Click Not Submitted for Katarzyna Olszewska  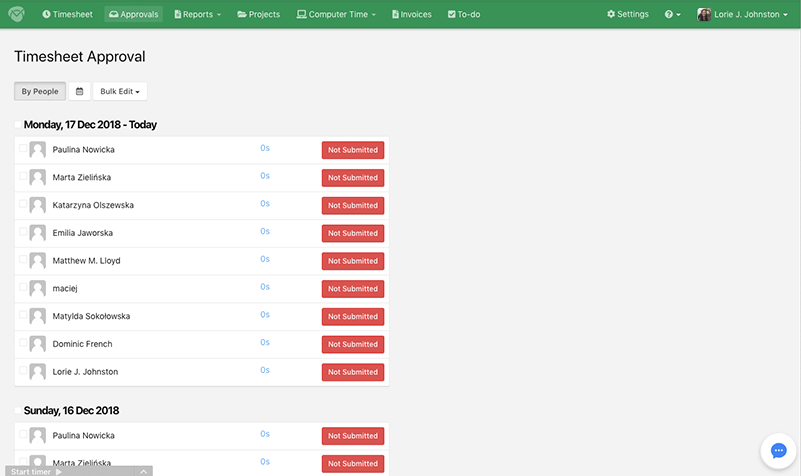click(352, 205)
